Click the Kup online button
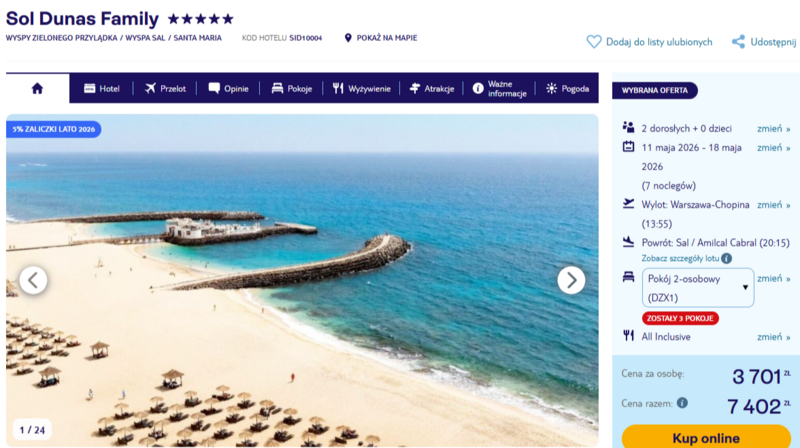800x448 pixels. 706,437
